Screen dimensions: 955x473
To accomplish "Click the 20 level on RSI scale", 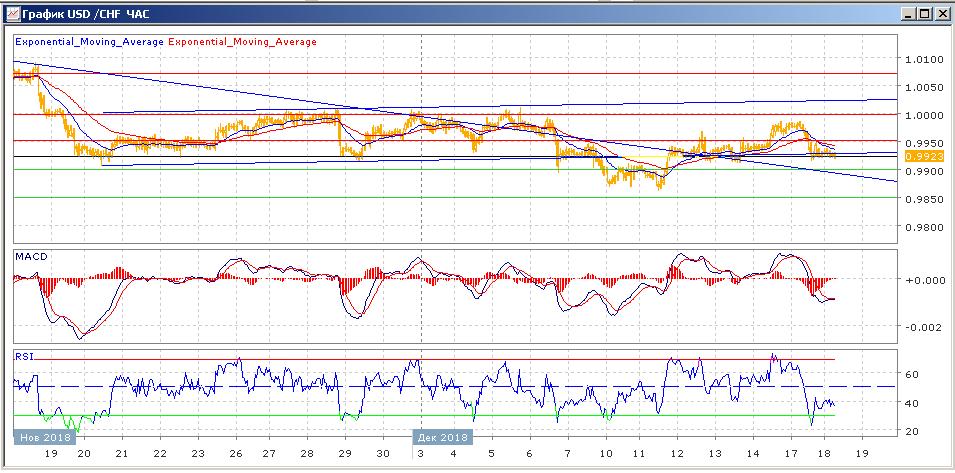I will pyautogui.click(x=912, y=430).
